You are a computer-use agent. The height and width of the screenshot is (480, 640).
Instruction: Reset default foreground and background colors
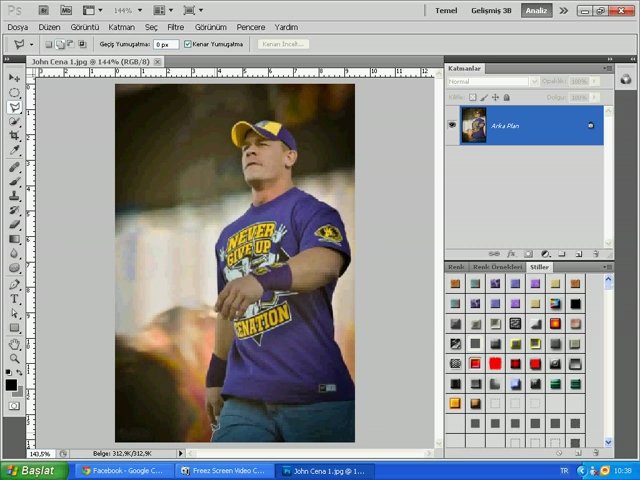point(9,372)
